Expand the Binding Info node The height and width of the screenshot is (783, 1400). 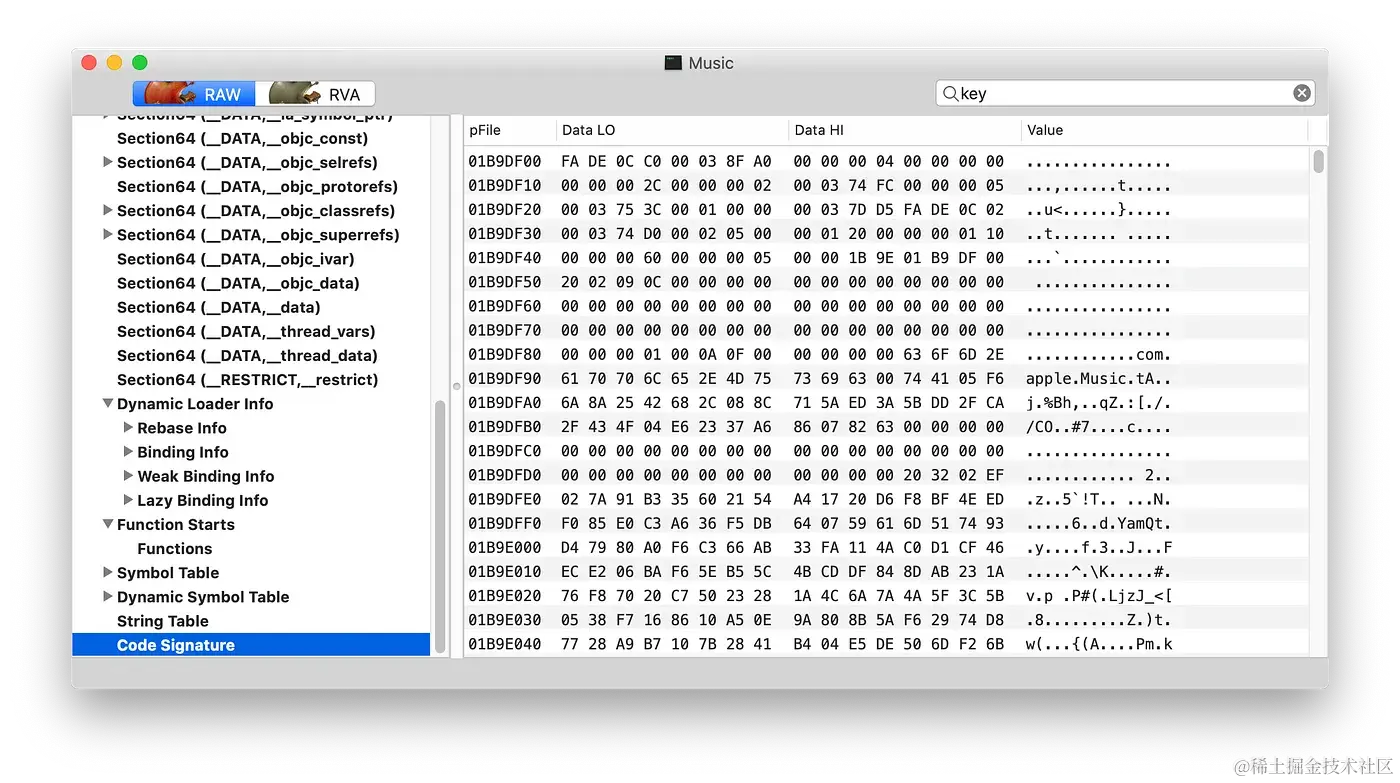pos(128,452)
